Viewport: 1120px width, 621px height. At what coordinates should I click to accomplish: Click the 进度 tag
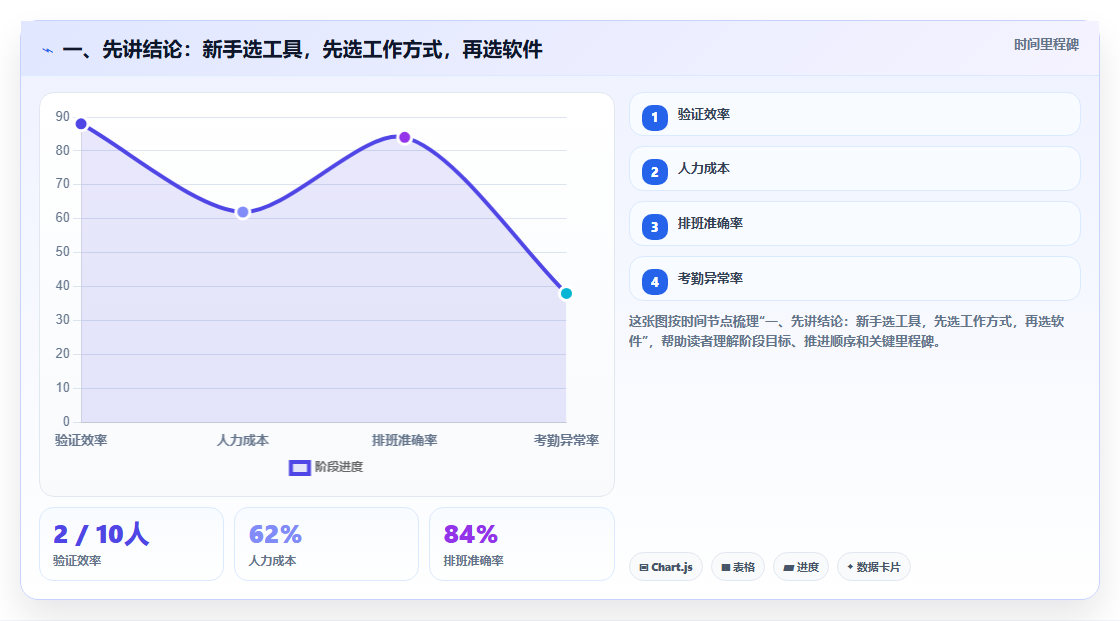point(801,567)
